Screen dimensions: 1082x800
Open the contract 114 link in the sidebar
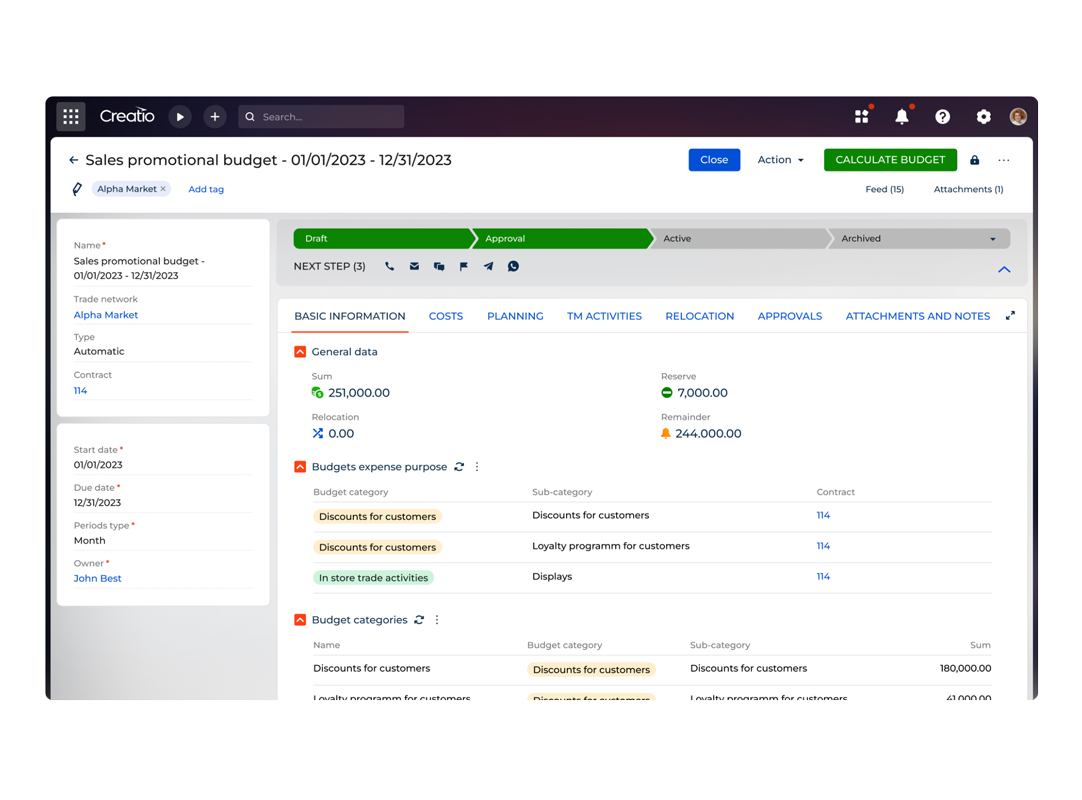tap(80, 390)
